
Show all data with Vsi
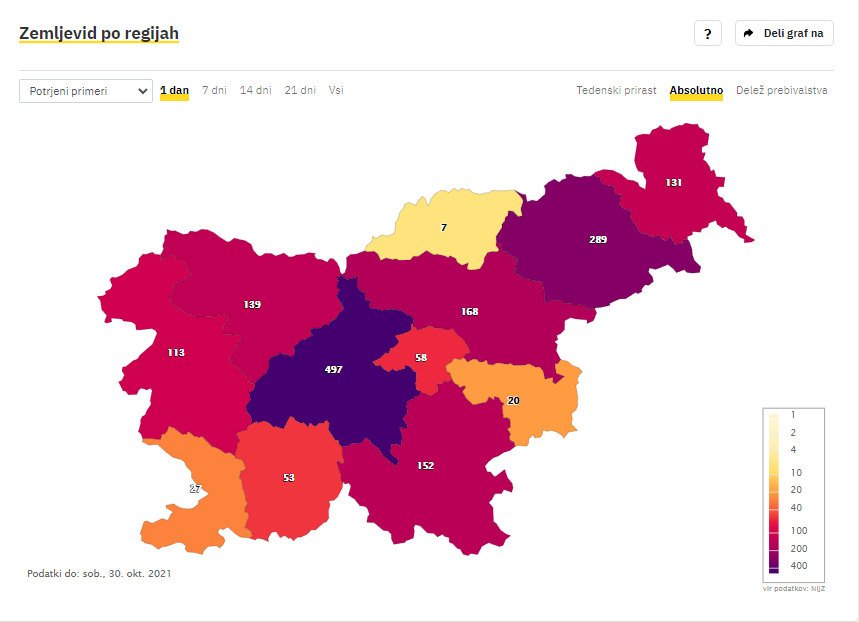(336, 90)
